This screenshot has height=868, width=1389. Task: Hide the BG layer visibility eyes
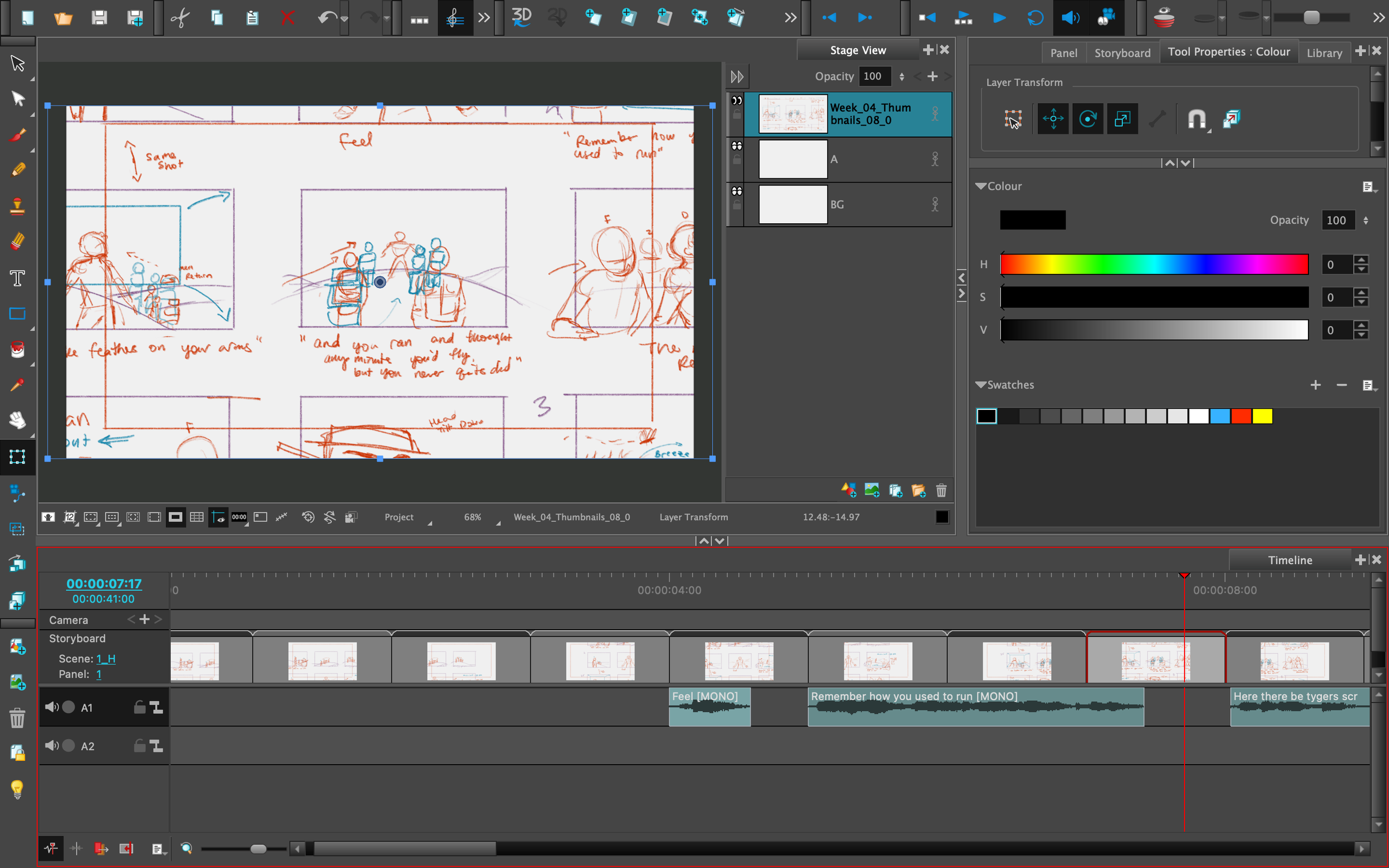(737, 192)
